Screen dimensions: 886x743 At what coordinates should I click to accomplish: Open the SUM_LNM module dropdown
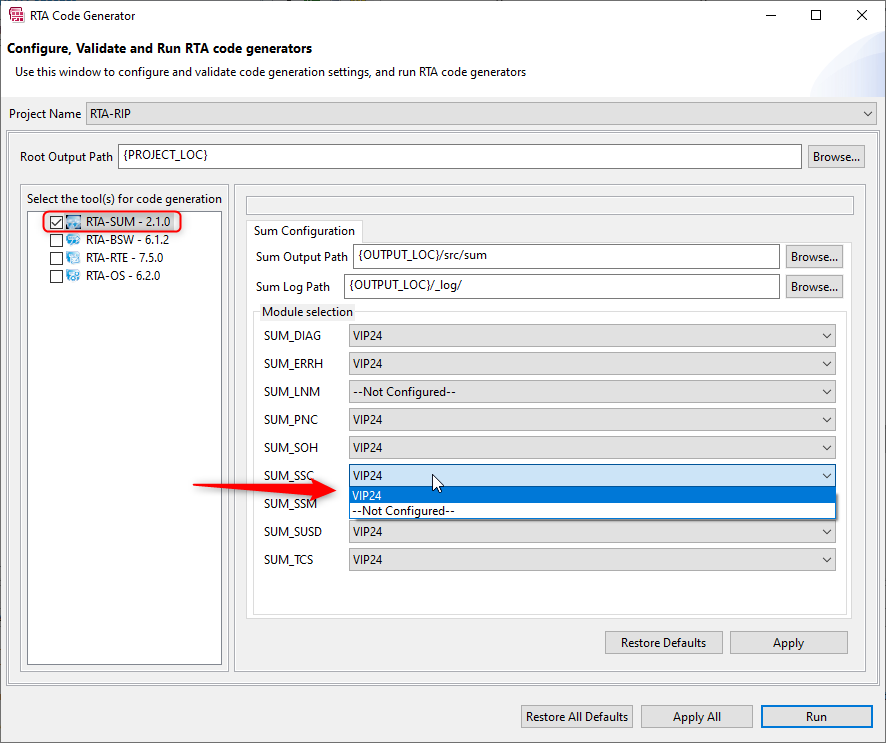click(592, 392)
